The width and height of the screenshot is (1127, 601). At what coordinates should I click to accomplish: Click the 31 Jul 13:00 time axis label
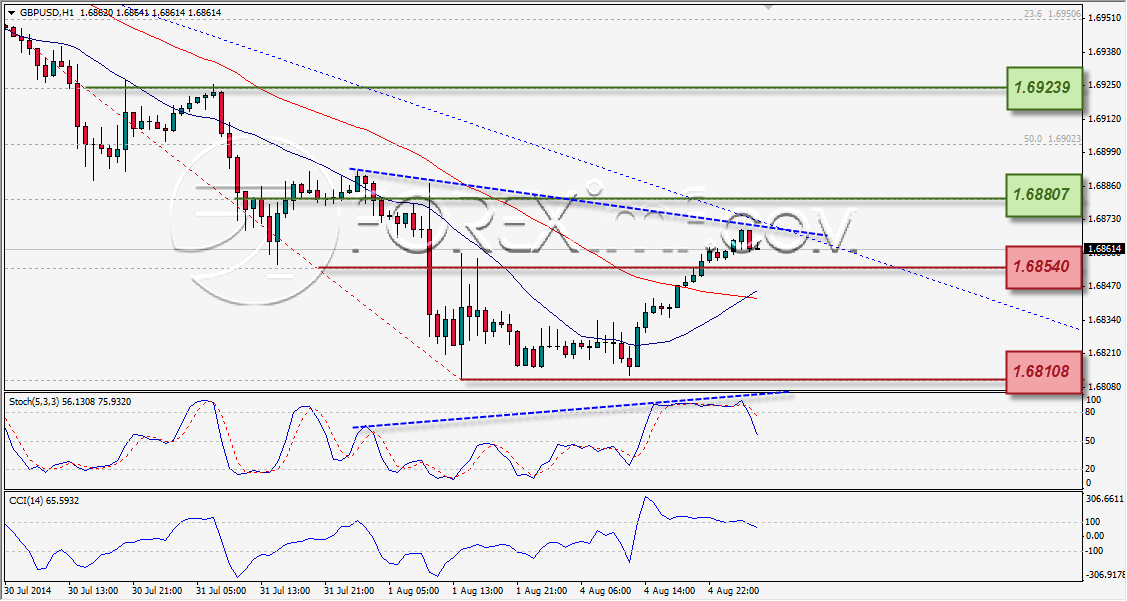285,591
